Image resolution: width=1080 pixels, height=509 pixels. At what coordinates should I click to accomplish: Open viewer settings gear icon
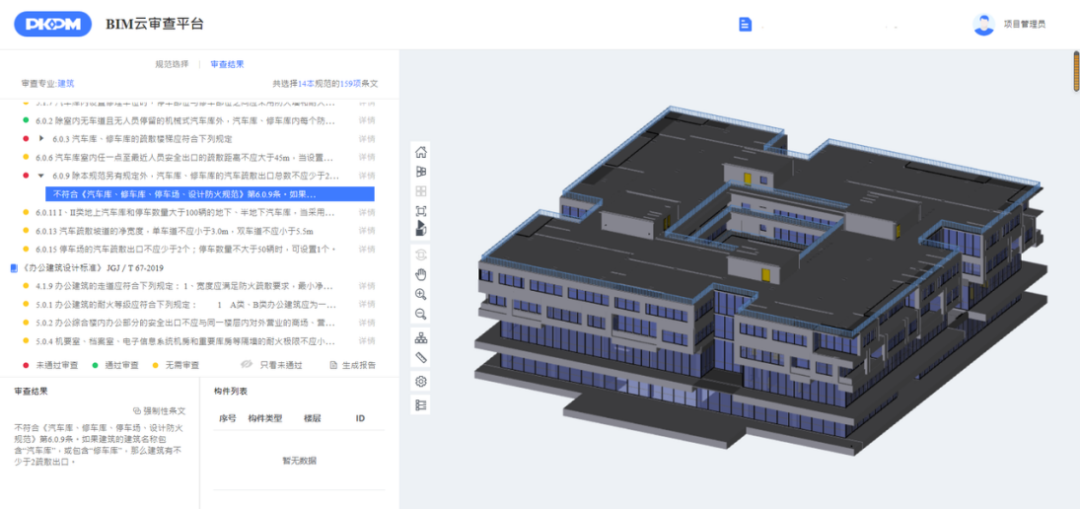click(x=421, y=382)
